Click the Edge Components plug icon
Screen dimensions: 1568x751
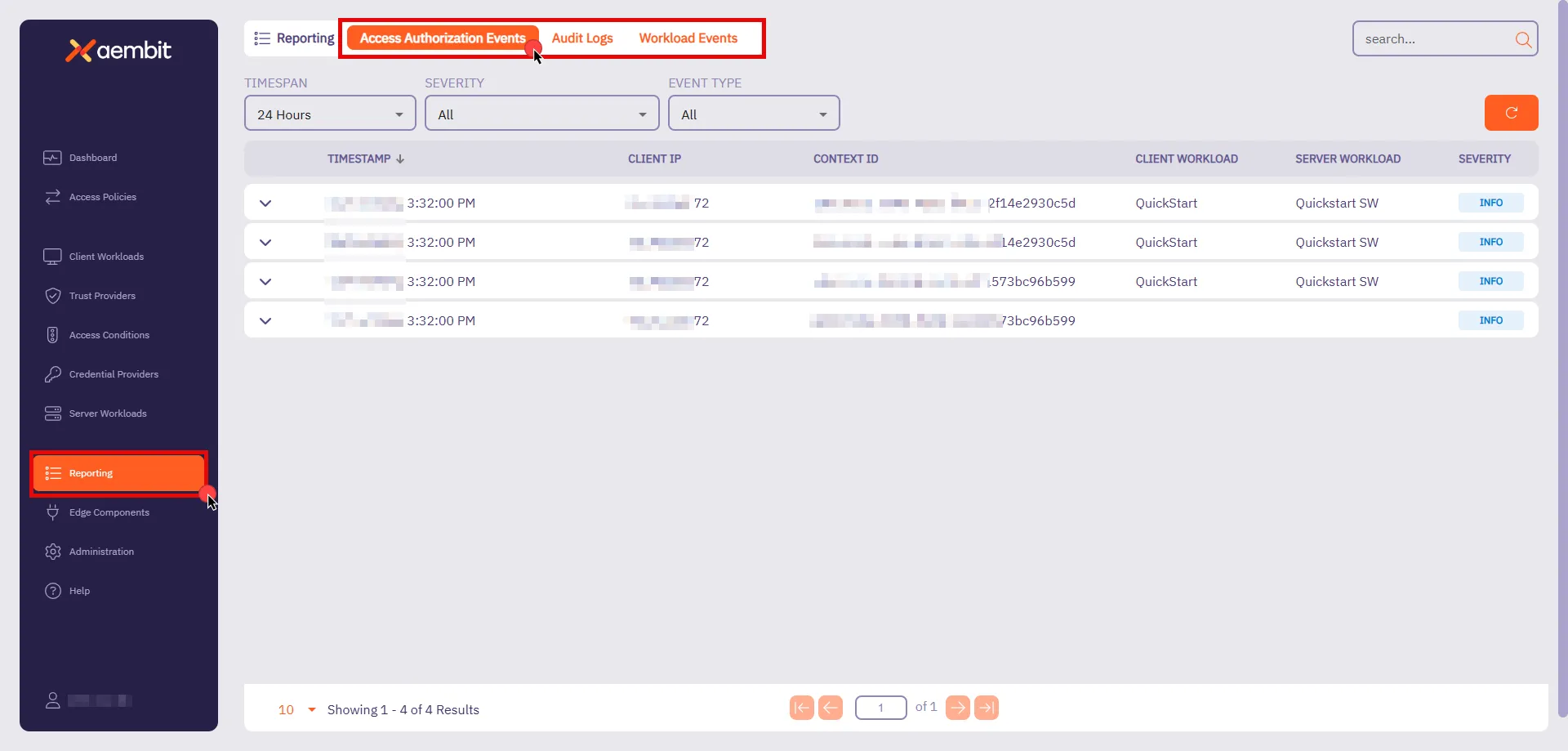[52, 512]
